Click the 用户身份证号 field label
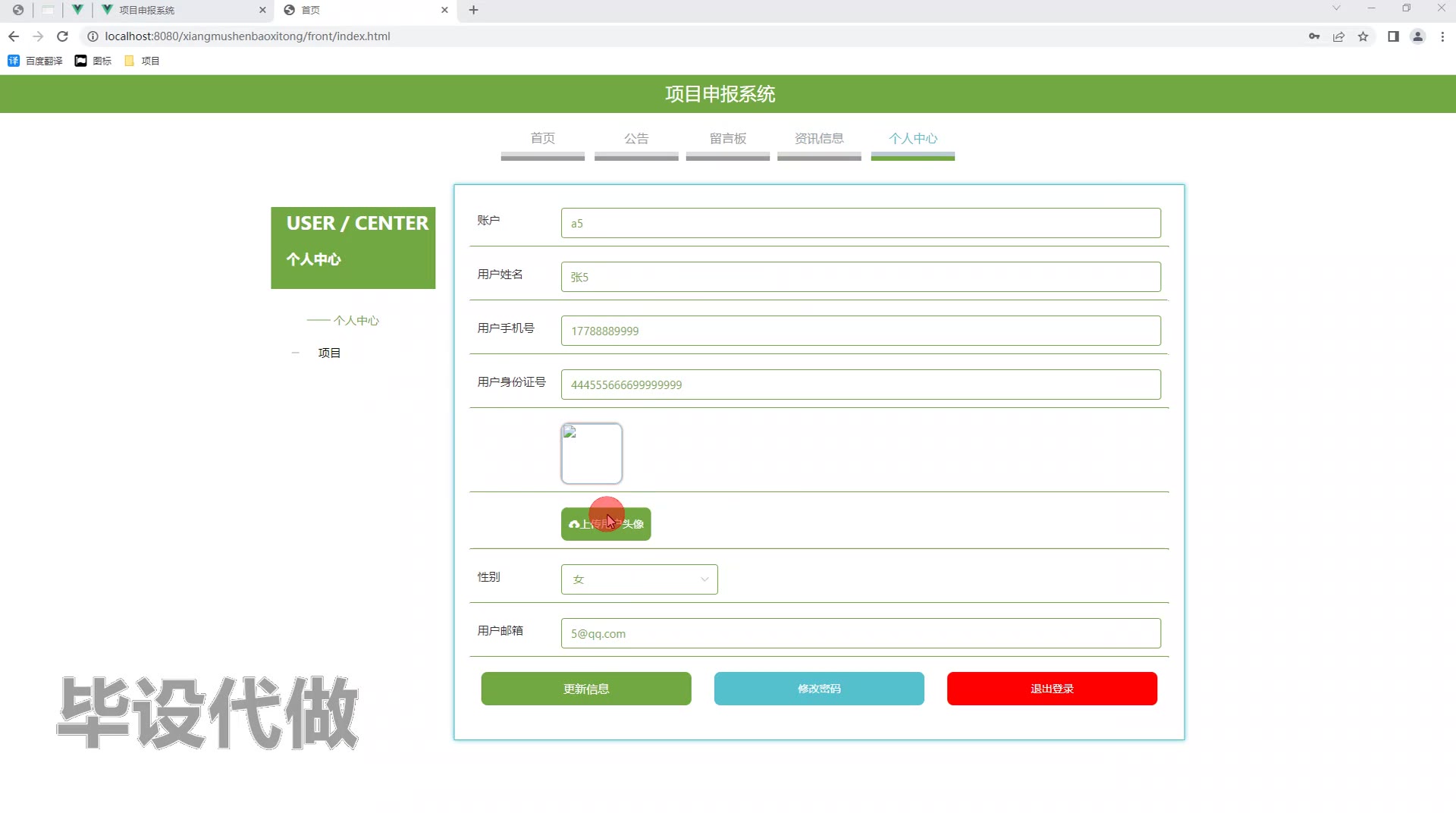The width and height of the screenshot is (1456, 813). pos(512,382)
